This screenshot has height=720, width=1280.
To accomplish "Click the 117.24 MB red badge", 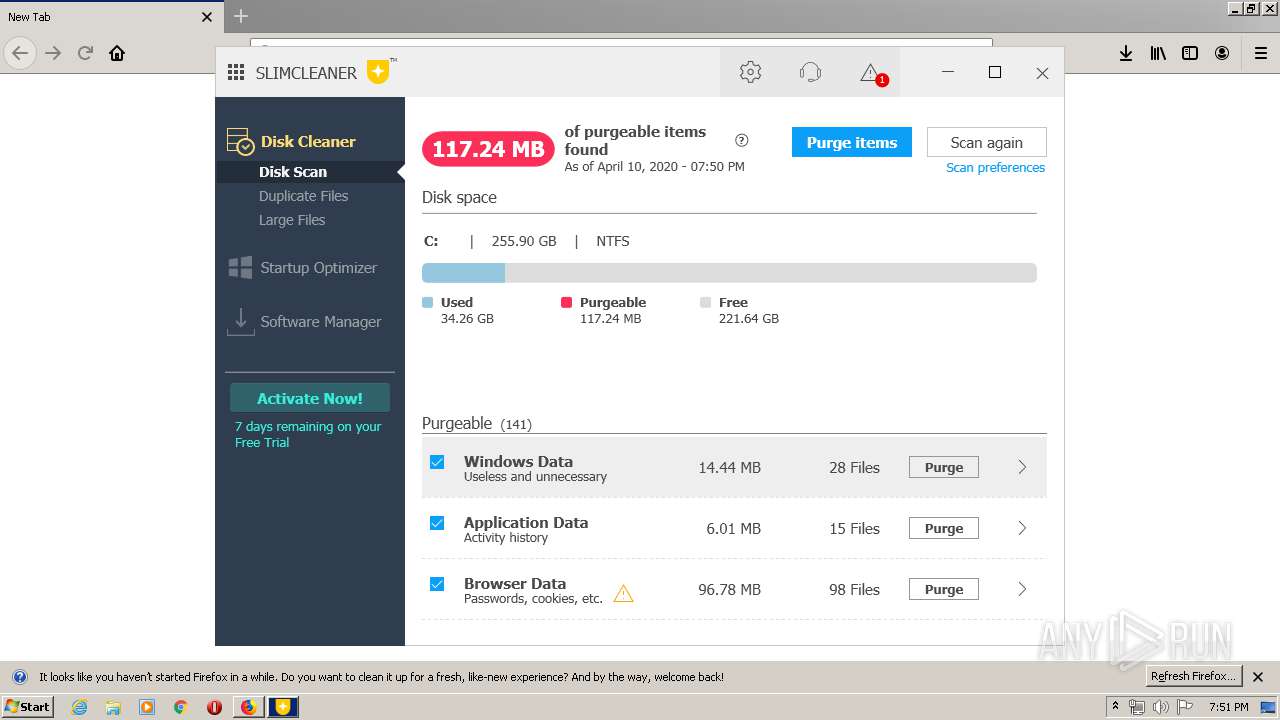I will point(488,149).
